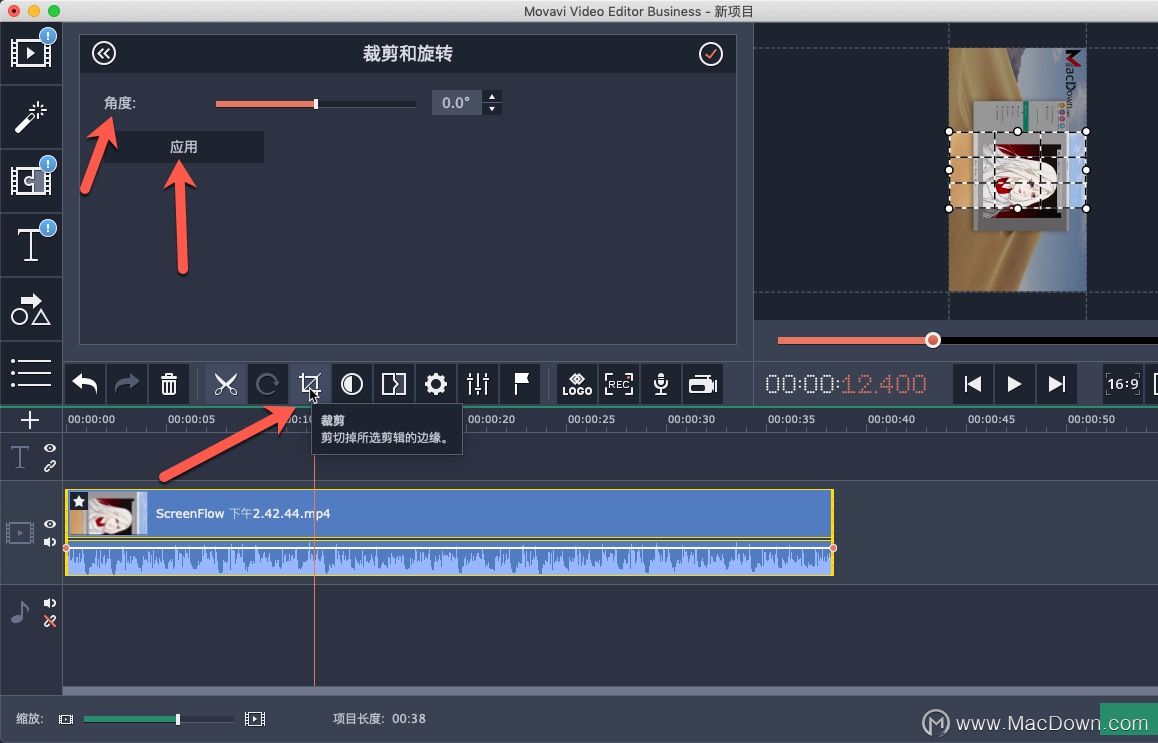This screenshot has height=743, width=1158.
Task: Open the stickers and shapes tab
Action: click(x=30, y=309)
